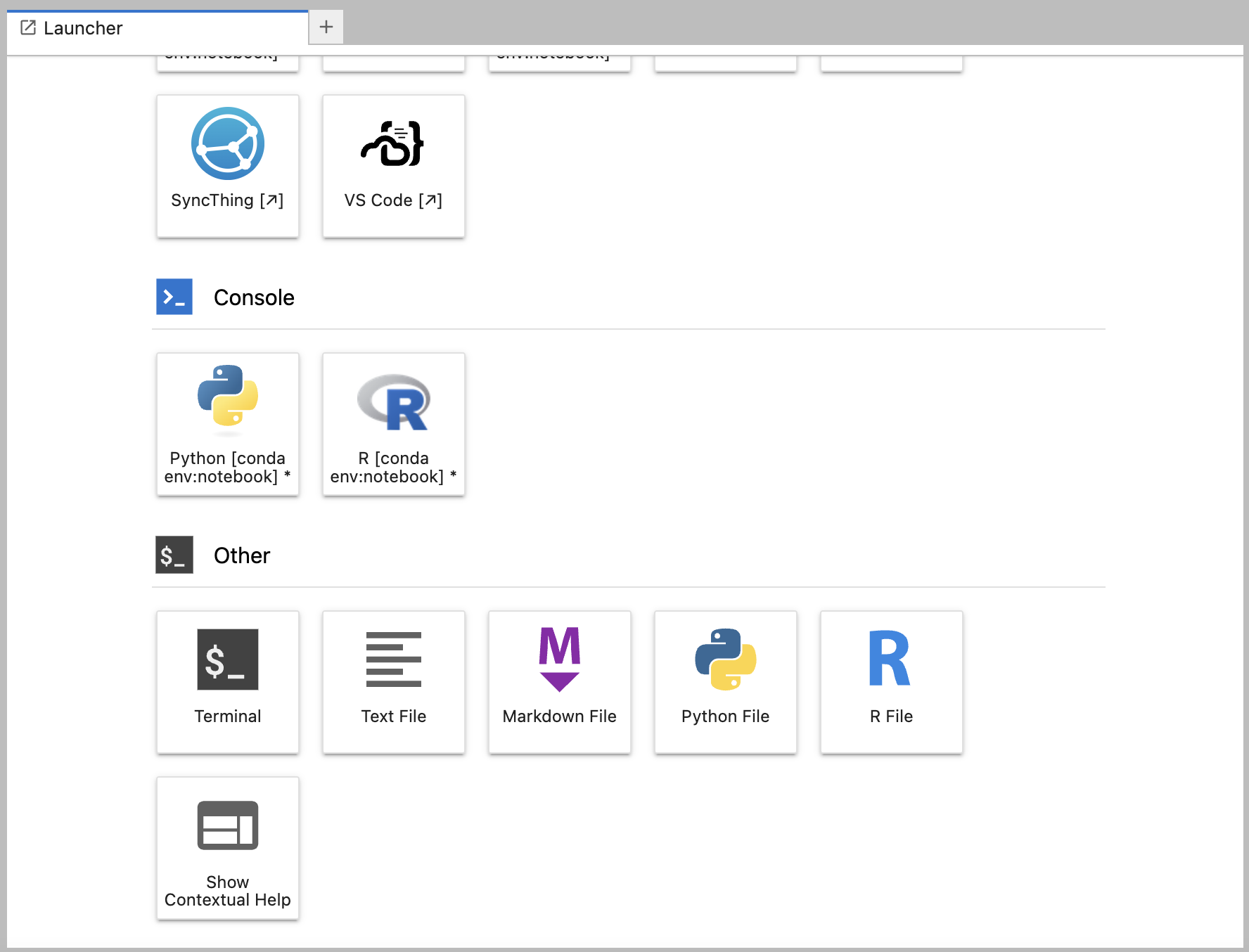Open a new Terminal
1249x952 pixels.
228,682
